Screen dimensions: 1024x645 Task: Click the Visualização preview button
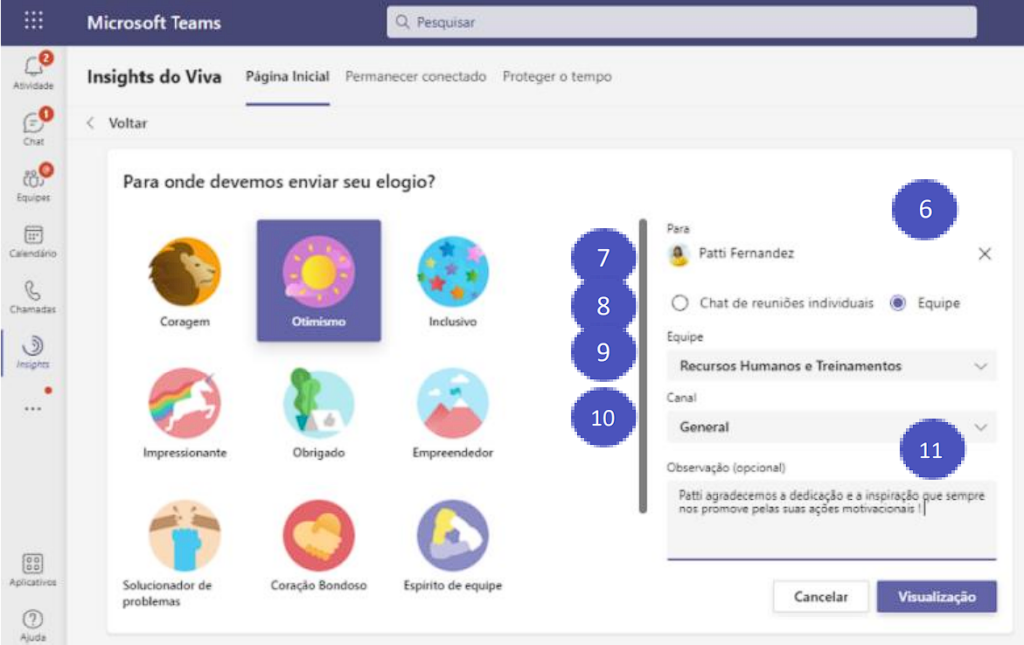click(936, 597)
